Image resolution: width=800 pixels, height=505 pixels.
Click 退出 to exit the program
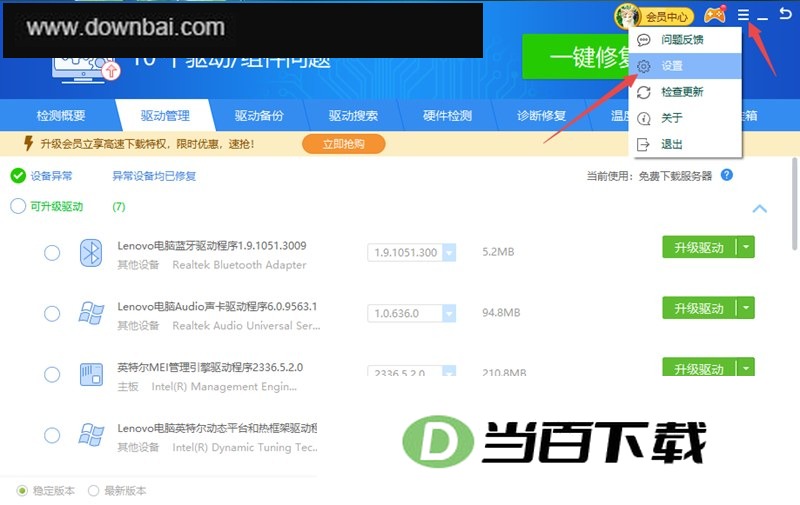click(685, 144)
